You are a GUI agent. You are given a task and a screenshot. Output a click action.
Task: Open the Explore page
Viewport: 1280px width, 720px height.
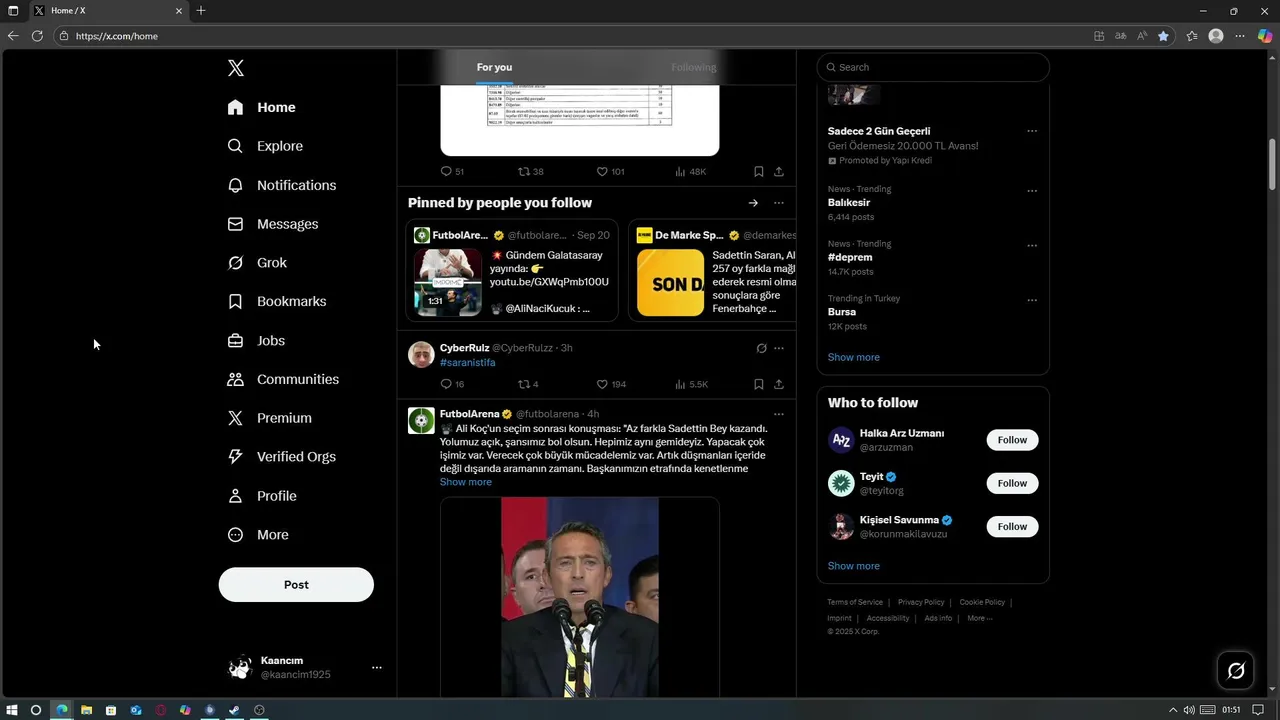point(265,146)
